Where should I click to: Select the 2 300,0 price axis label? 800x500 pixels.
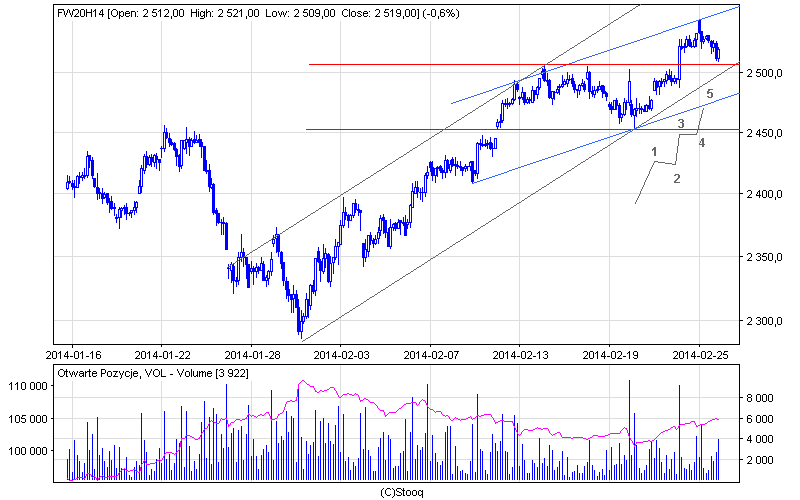pyautogui.click(x=764, y=321)
